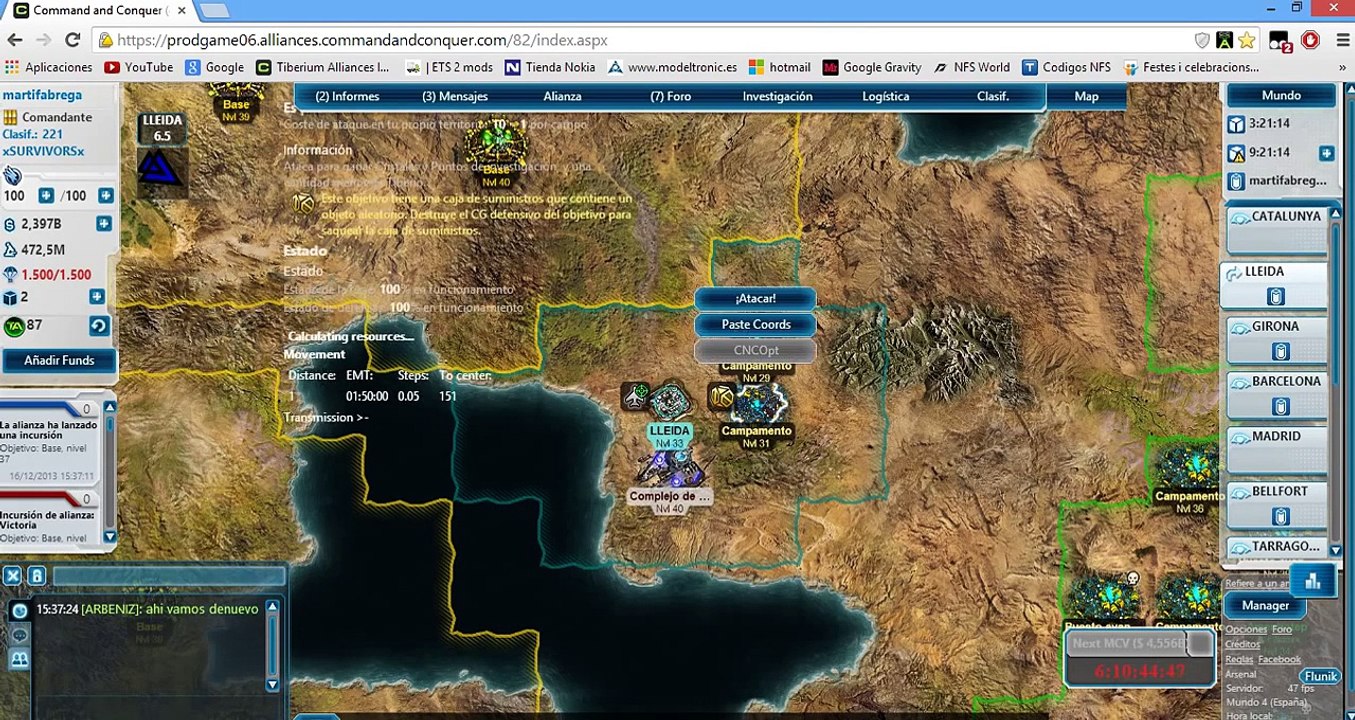Click the Next MCV timer panel
The image size is (1355, 720).
(x=1139, y=657)
